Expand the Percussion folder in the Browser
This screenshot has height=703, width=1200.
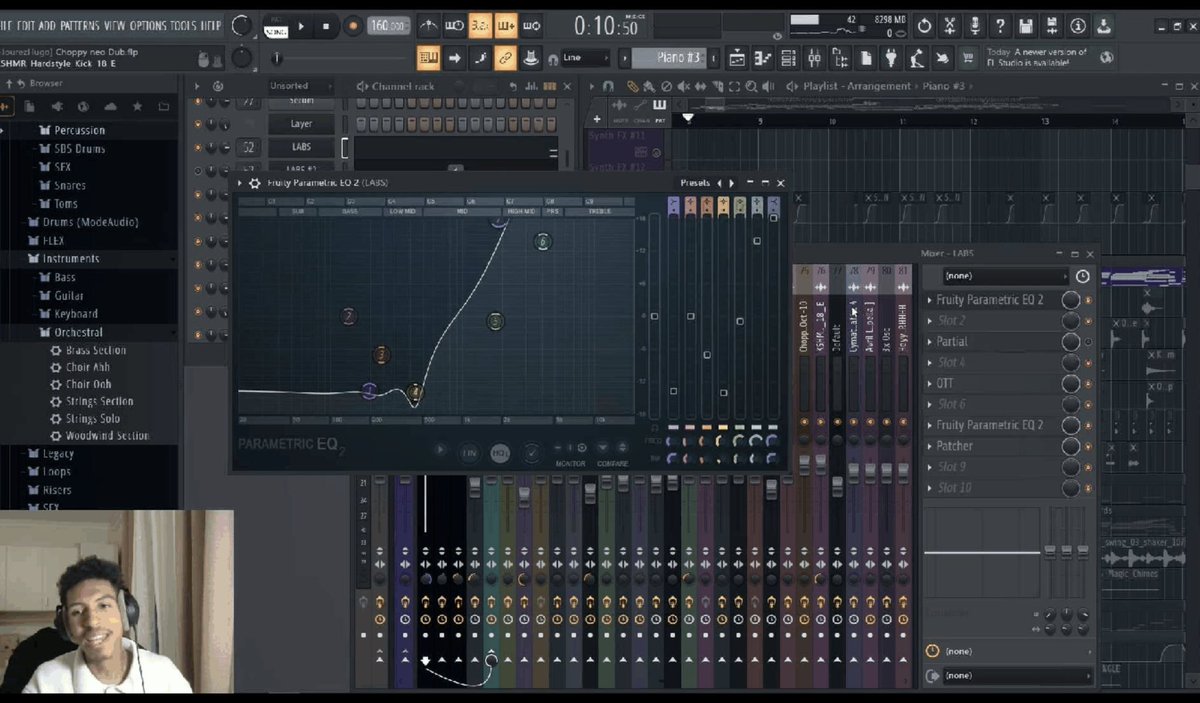[79, 130]
